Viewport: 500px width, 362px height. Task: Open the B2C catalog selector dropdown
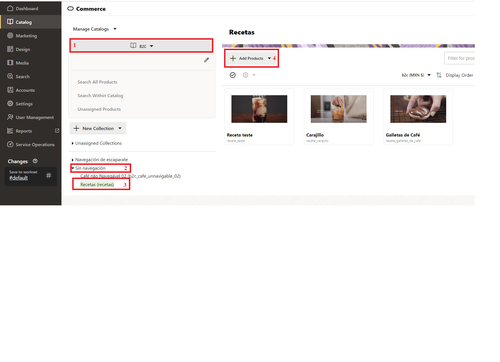click(141, 45)
